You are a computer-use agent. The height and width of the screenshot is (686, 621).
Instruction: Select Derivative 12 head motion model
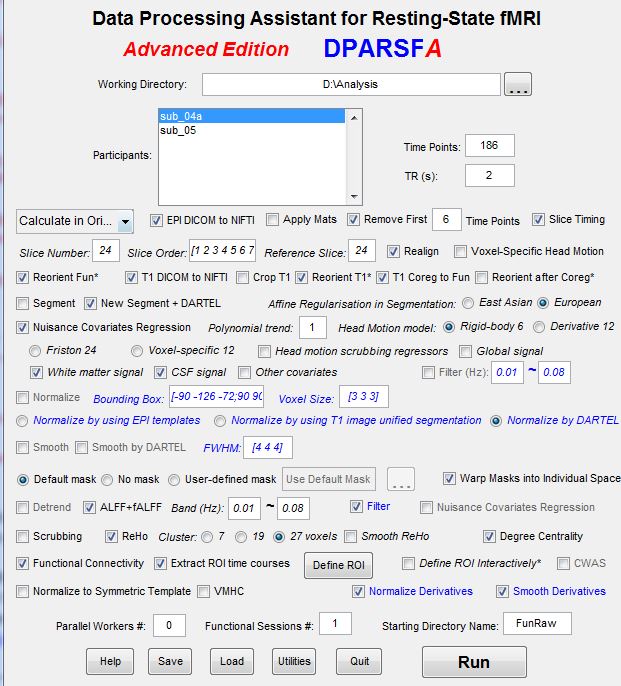(x=539, y=327)
